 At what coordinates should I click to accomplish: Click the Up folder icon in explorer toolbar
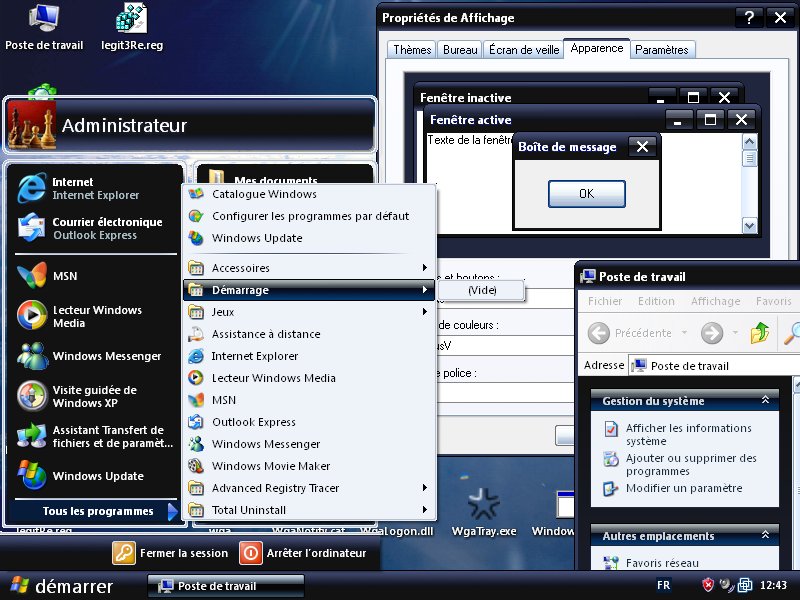[x=760, y=333]
